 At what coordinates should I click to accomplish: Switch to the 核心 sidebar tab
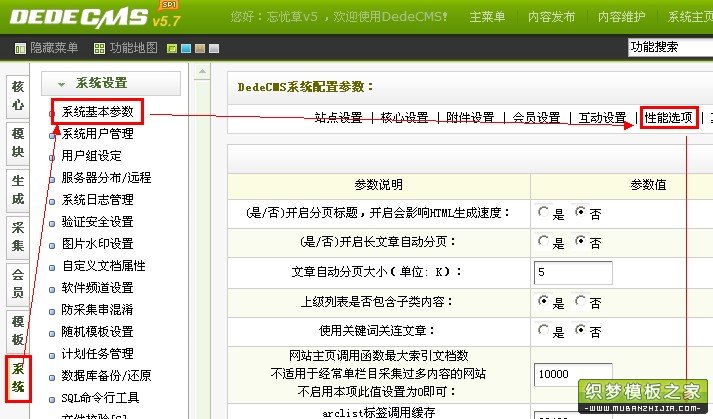[x=18, y=96]
